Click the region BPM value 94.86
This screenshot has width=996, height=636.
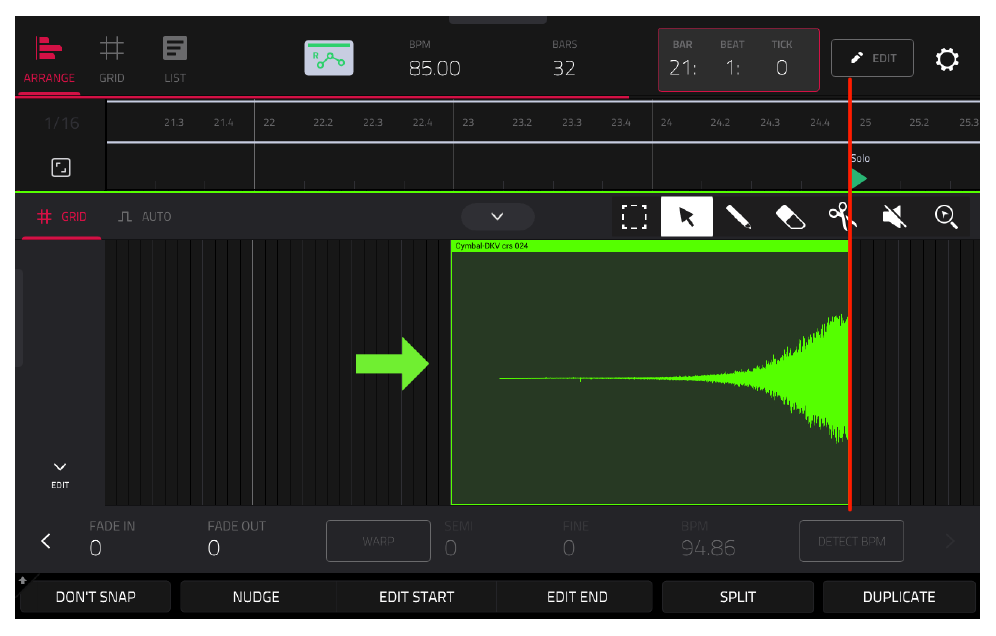tap(708, 548)
